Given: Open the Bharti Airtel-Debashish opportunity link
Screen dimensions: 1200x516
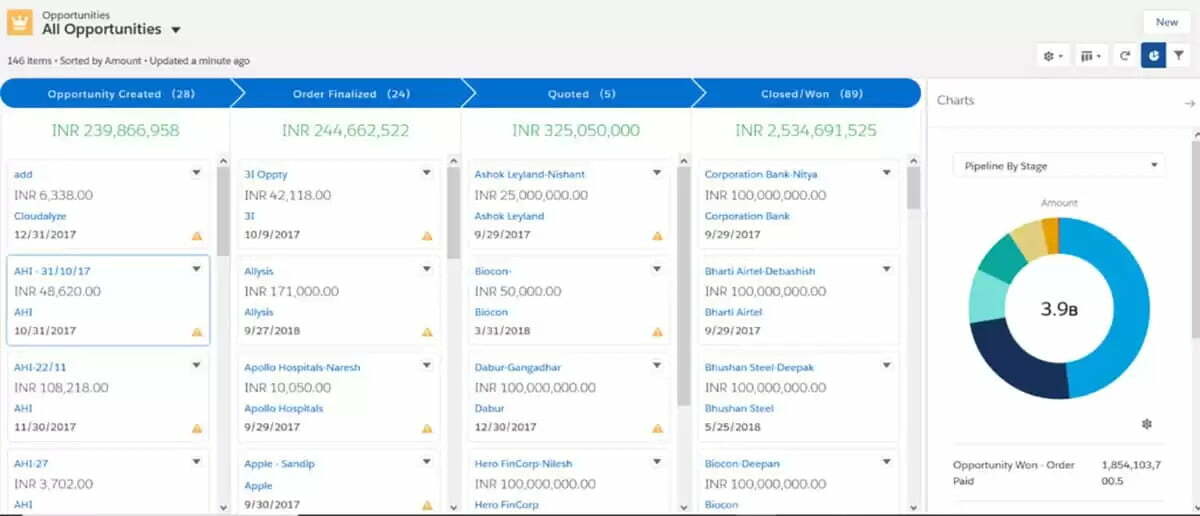Looking at the screenshot, I should (759, 271).
